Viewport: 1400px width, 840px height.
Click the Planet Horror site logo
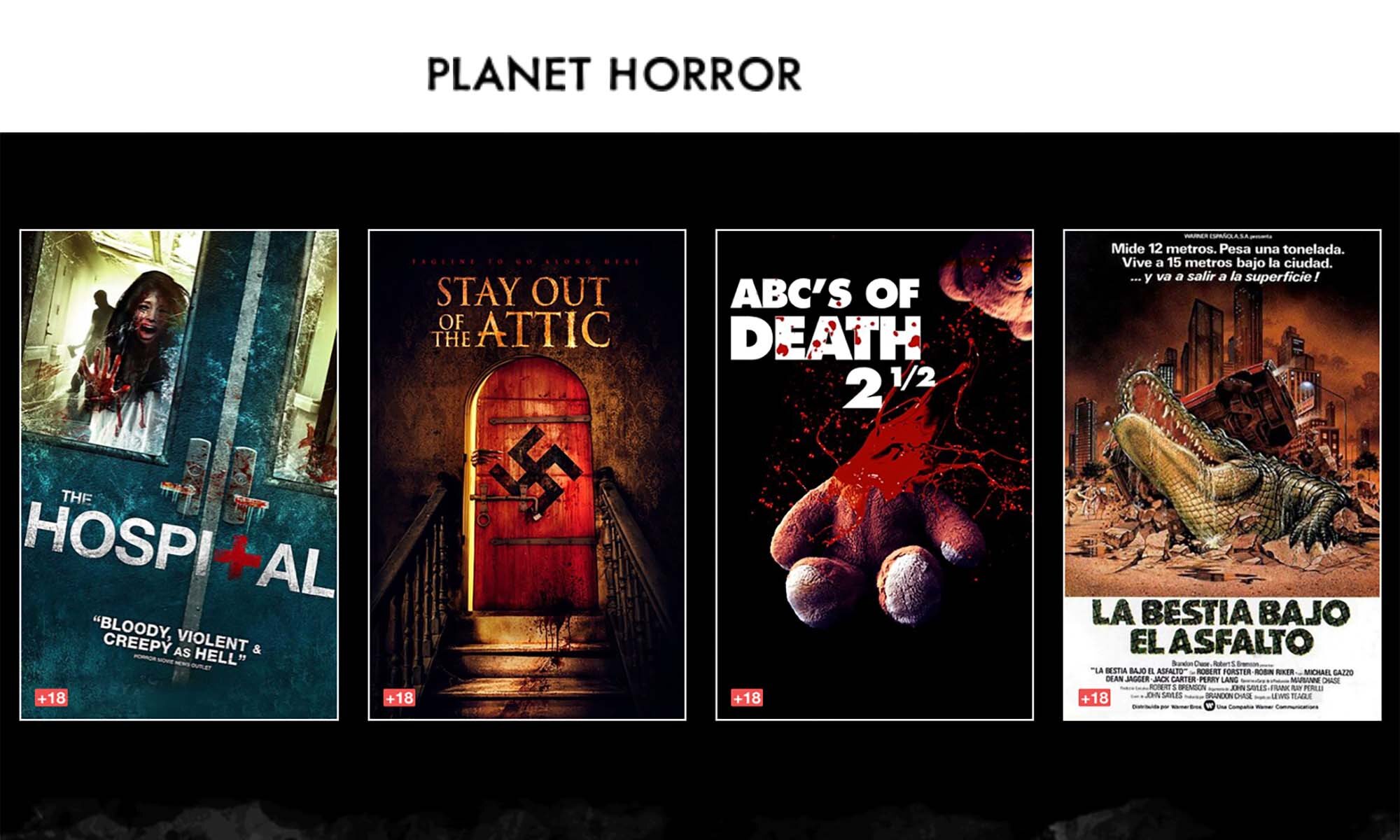615,75
